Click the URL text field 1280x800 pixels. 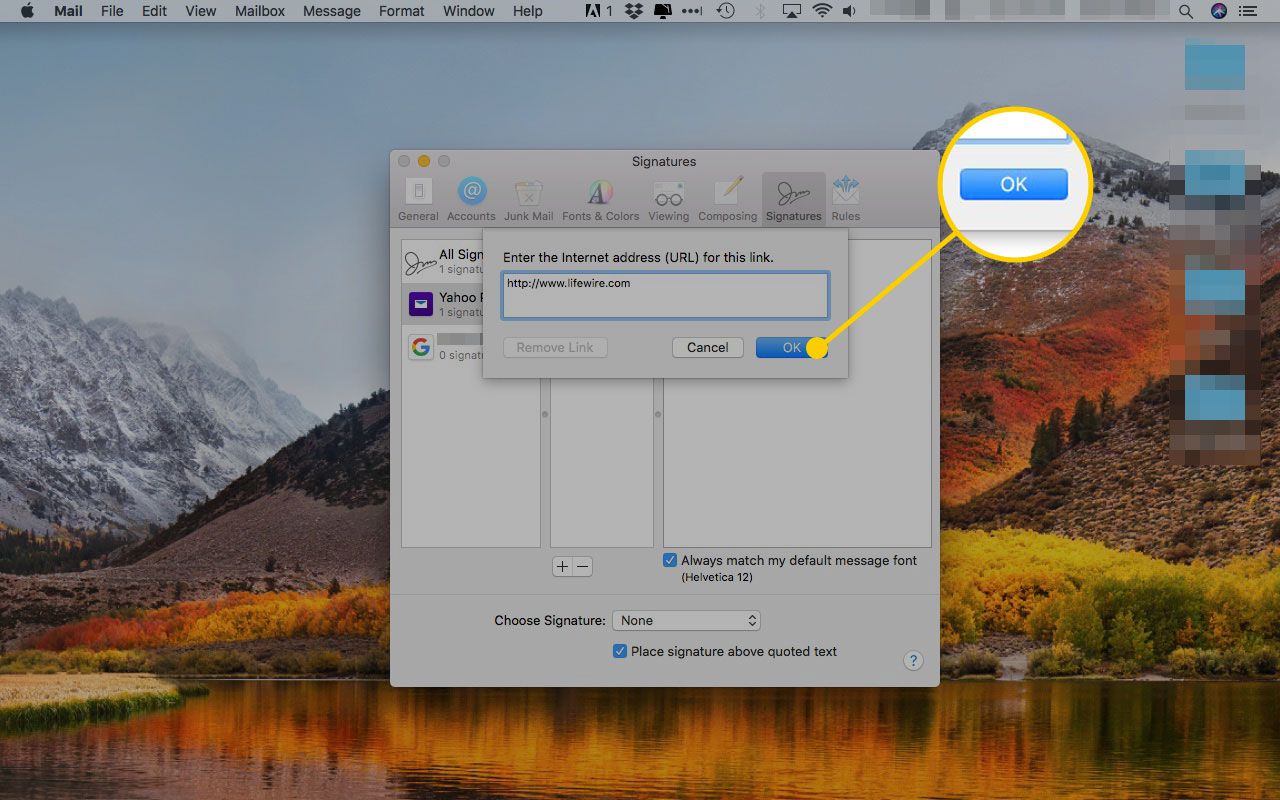click(x=665, y=296)
